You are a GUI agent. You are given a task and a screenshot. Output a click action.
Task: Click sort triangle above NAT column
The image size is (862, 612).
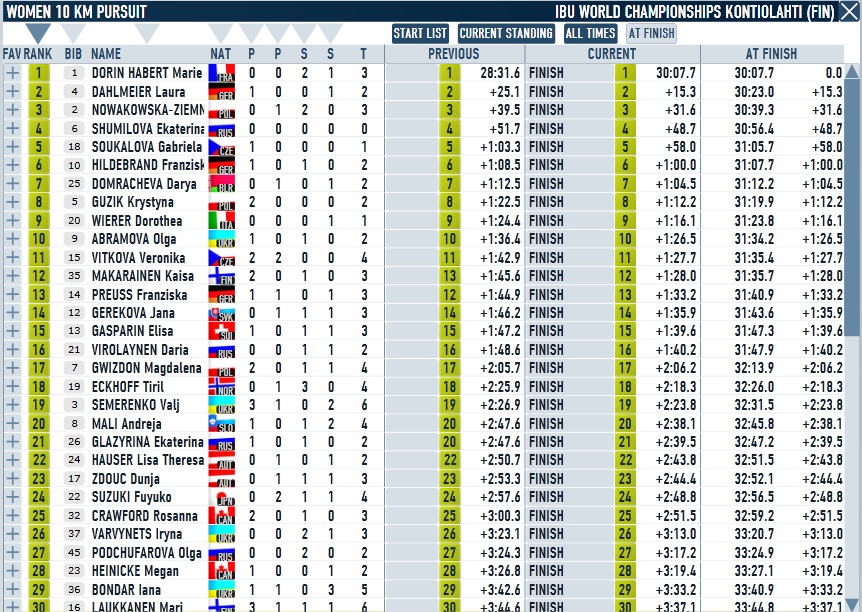pos(221,32)
